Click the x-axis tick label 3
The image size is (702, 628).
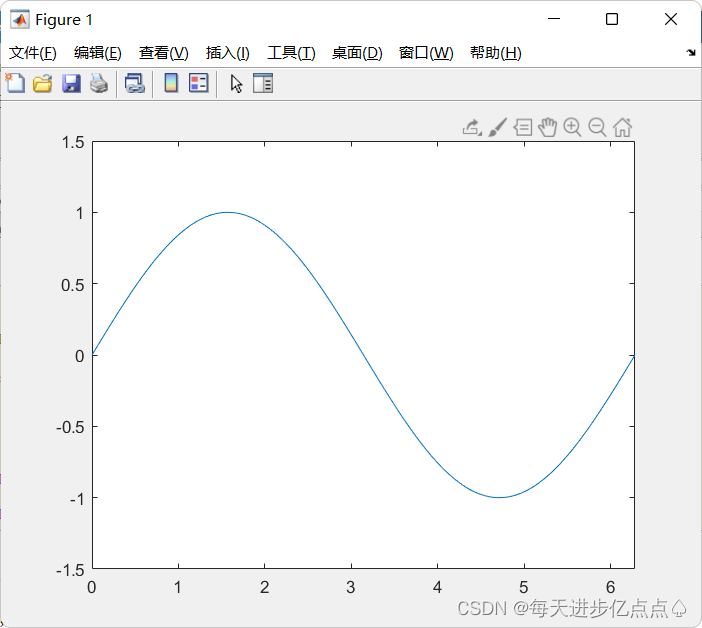point(351,587)
